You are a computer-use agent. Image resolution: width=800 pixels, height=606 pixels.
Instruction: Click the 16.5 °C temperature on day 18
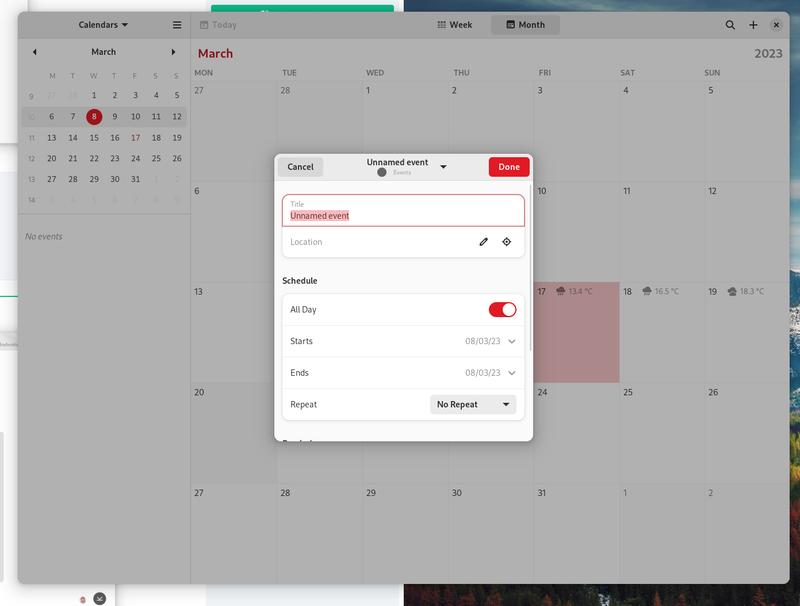pyautogui.click(x=667, y=291)
